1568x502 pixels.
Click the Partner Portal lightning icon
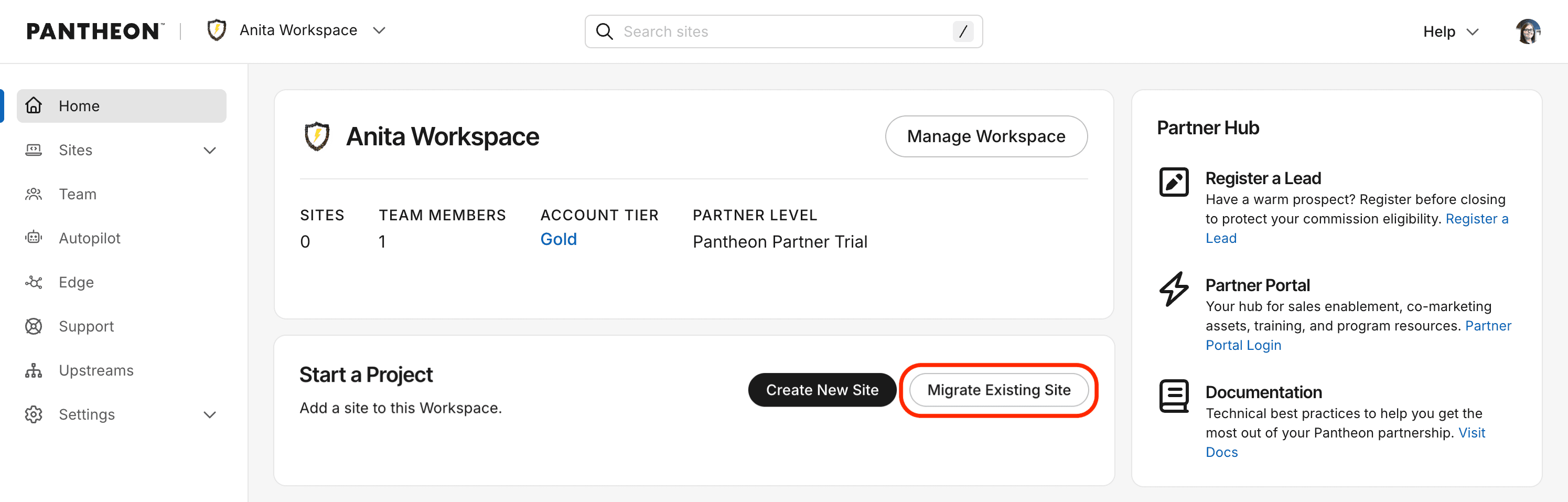pos(1174,289)
